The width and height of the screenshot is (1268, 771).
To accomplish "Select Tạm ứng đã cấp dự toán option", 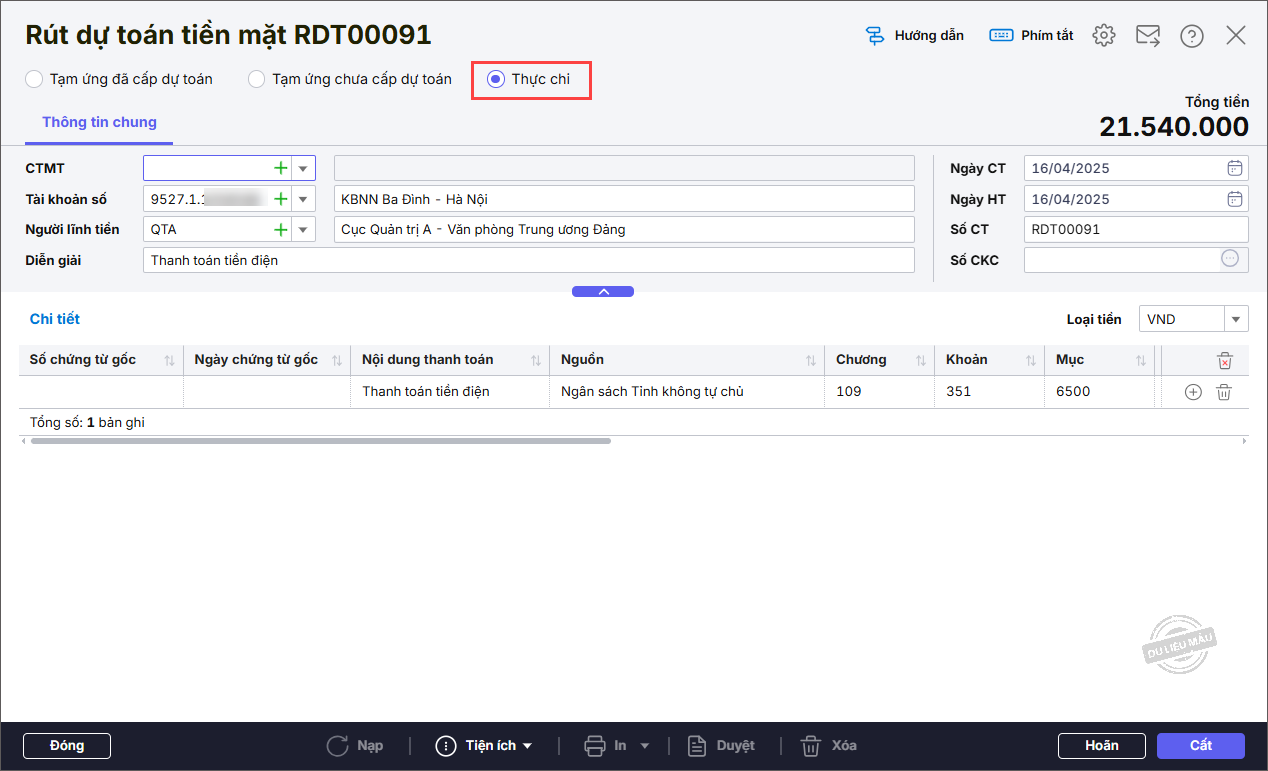I will (35, 79).
